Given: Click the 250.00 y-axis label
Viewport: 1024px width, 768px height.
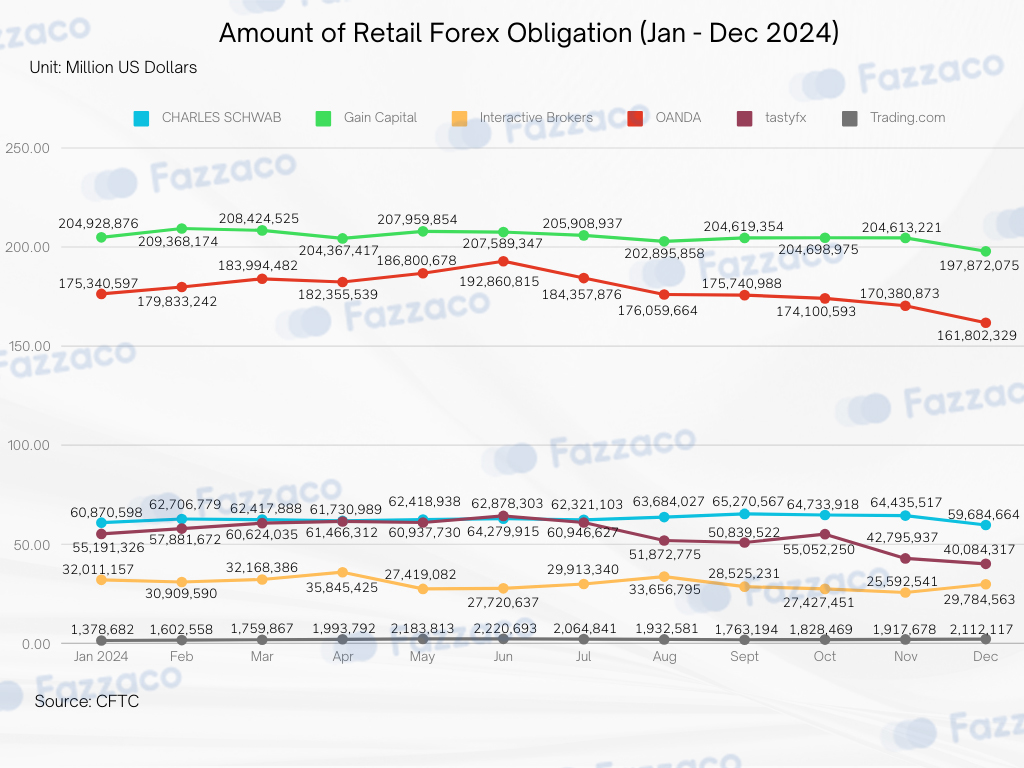Looking at the screenshot, I should pyautogui.click(x=27, y=148).
